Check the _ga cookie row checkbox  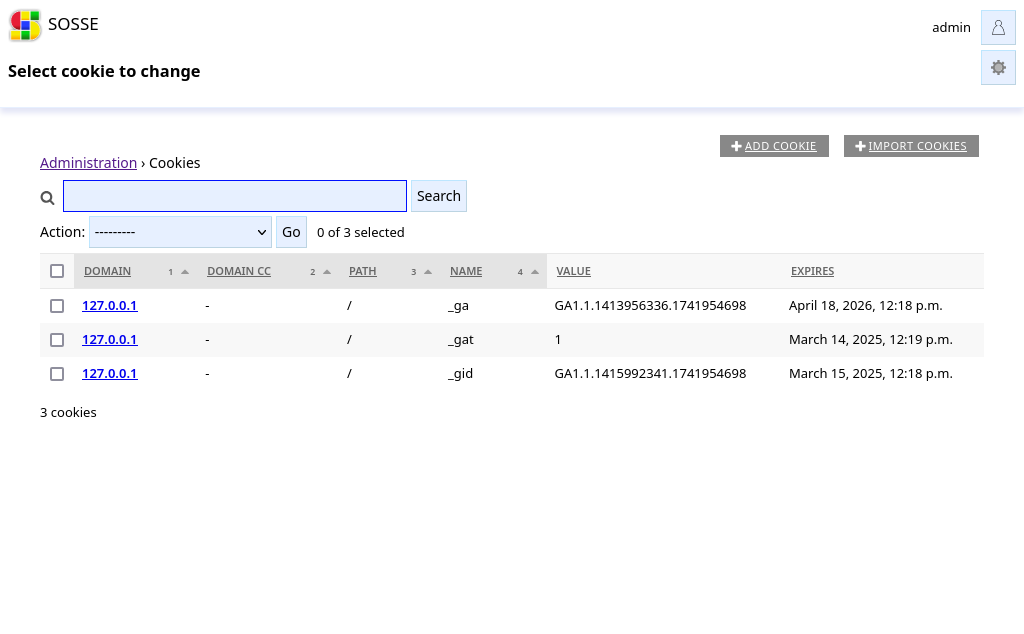coord(57,306)
